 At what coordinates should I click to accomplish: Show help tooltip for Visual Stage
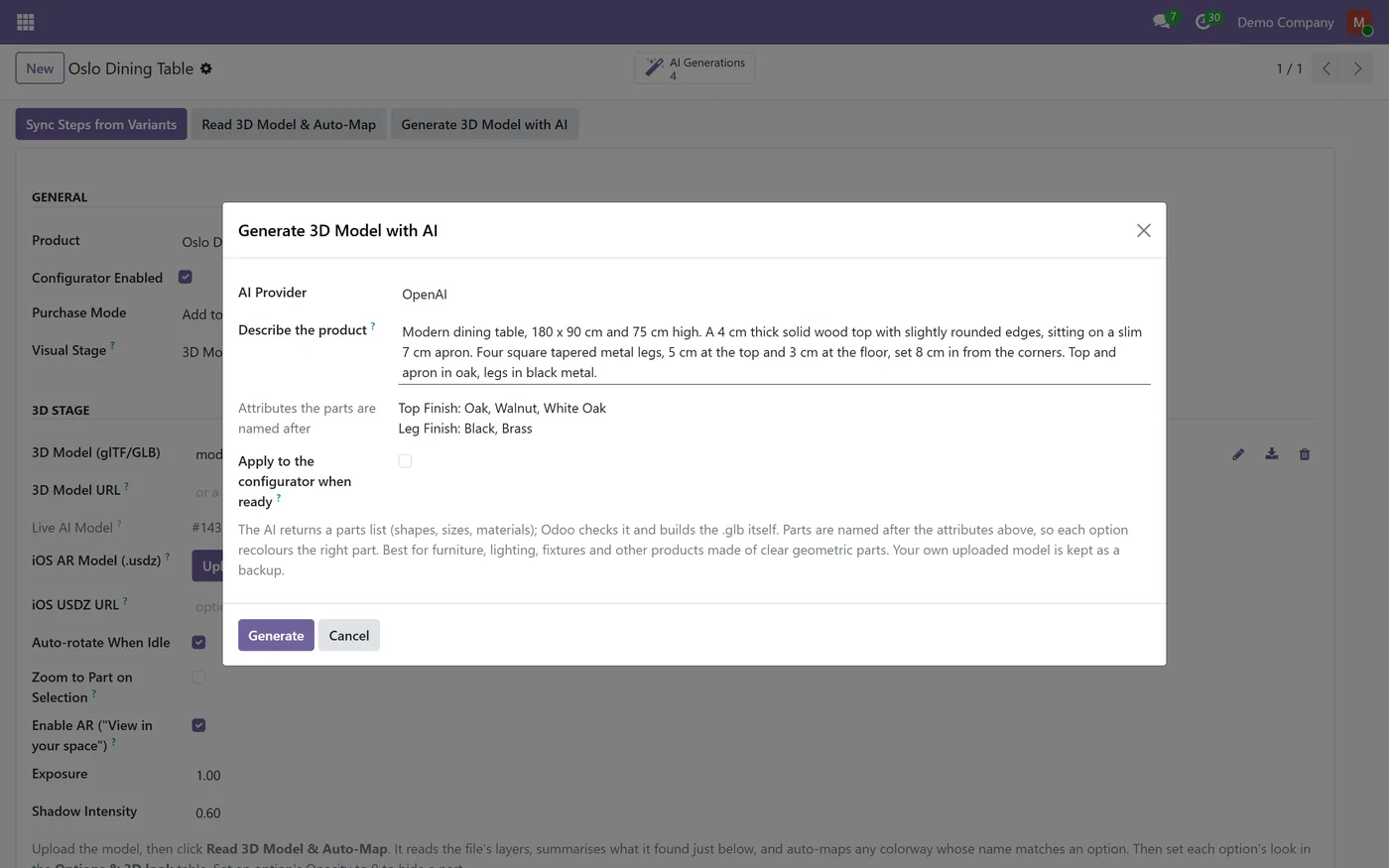pyautogui.click(x=112, y=345)
